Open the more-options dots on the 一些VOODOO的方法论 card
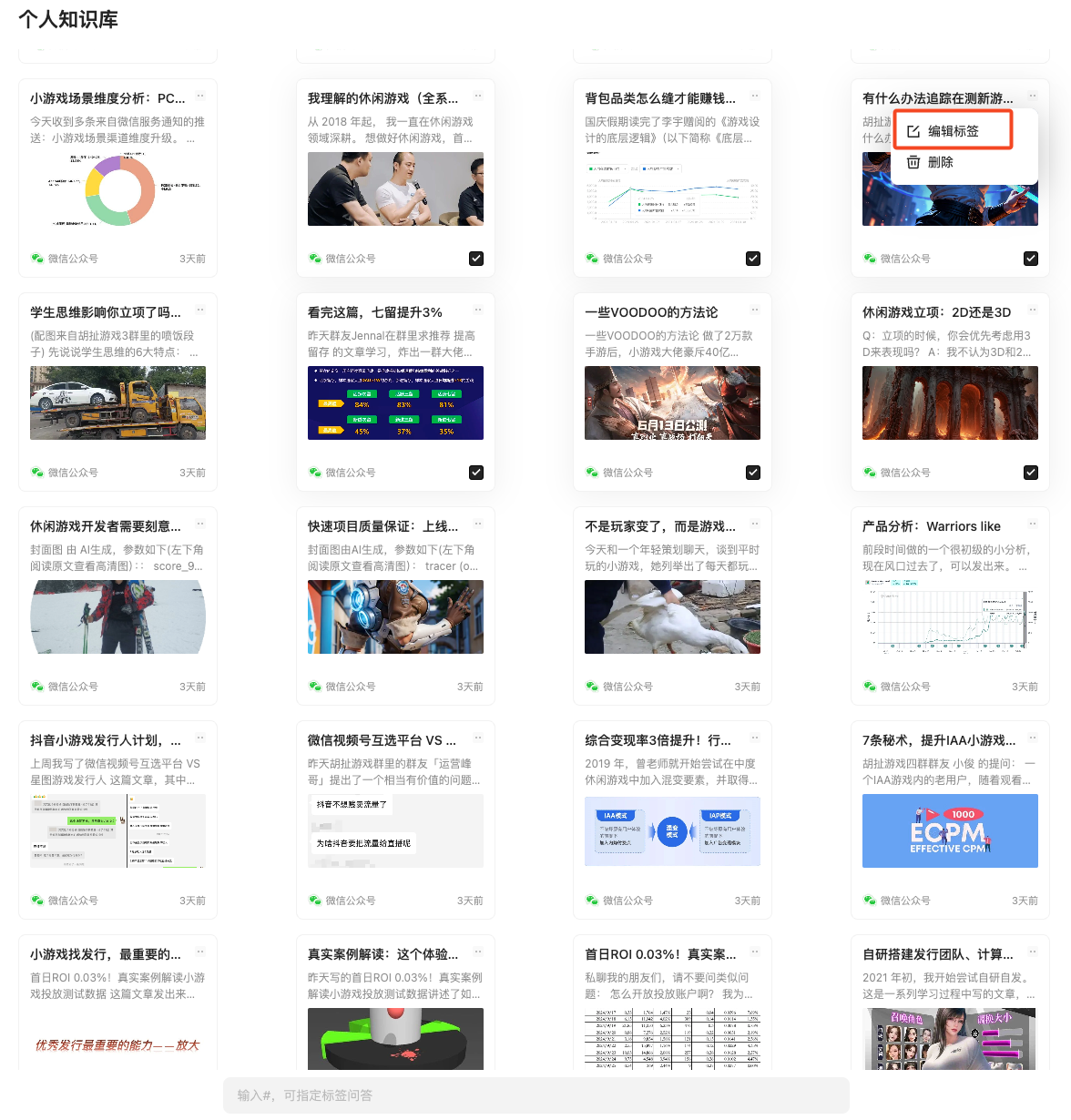This screenshot has width=1071, height=1120. tap(755, 310)
